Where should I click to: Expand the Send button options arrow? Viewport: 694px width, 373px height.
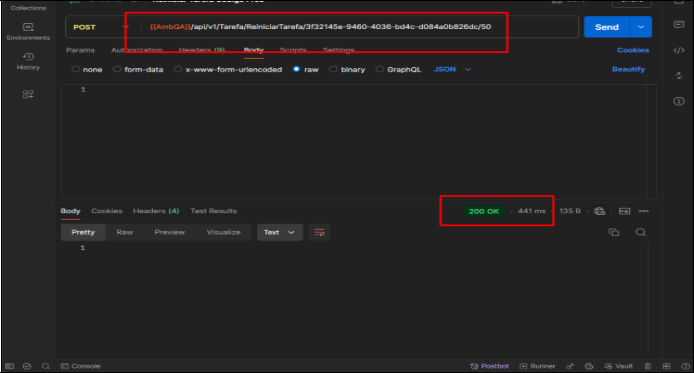(640, 27)
